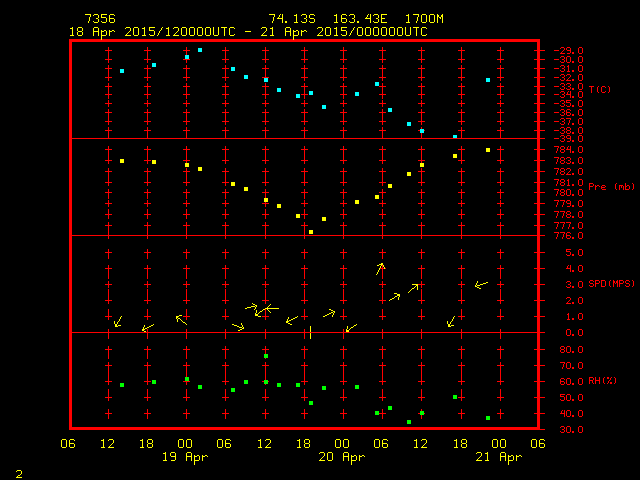Select the rightmost yellow pressure point
Image resolution: width=640 pixels, height=480 pixels.
(488, 150)
